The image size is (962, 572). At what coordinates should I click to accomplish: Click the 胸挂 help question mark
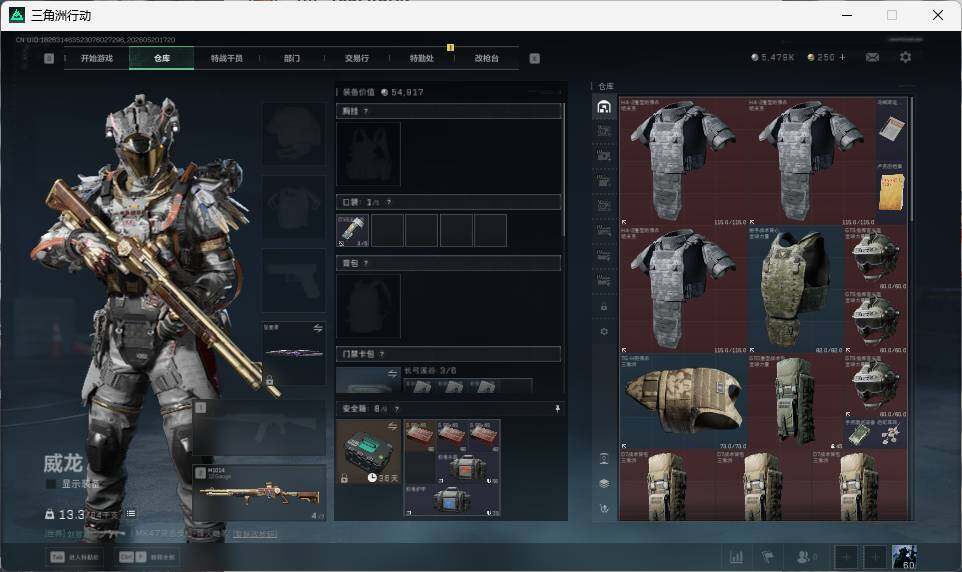(x=366, y=111)
